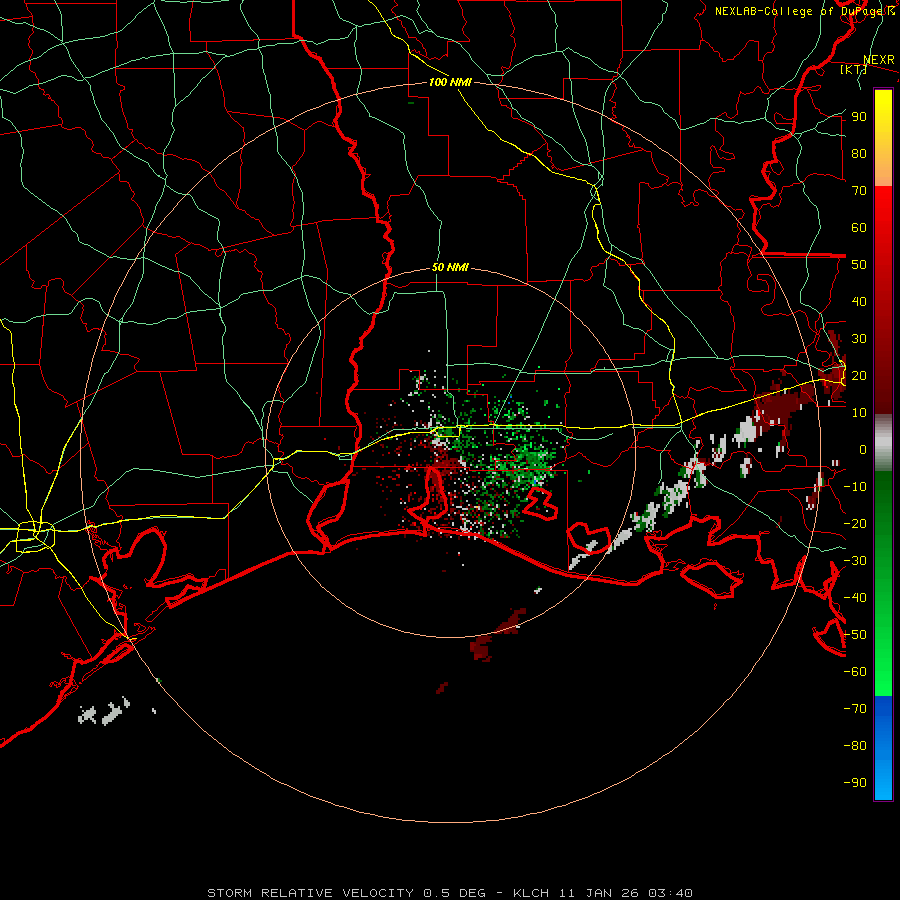Click the 0 value on the velocity scale
The height and width of the screenshot is (900, 900).
pos(863,449)
